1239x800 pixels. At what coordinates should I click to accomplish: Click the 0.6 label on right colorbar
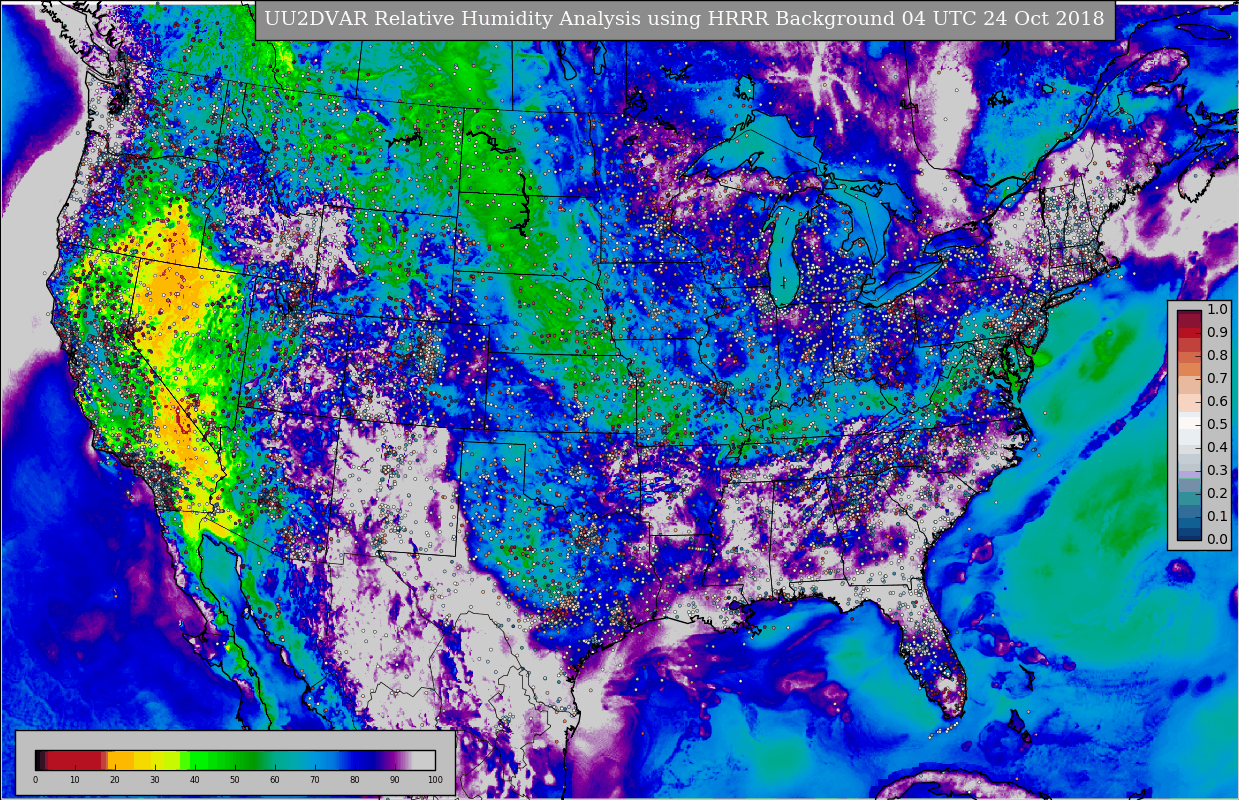(1217, 402)
